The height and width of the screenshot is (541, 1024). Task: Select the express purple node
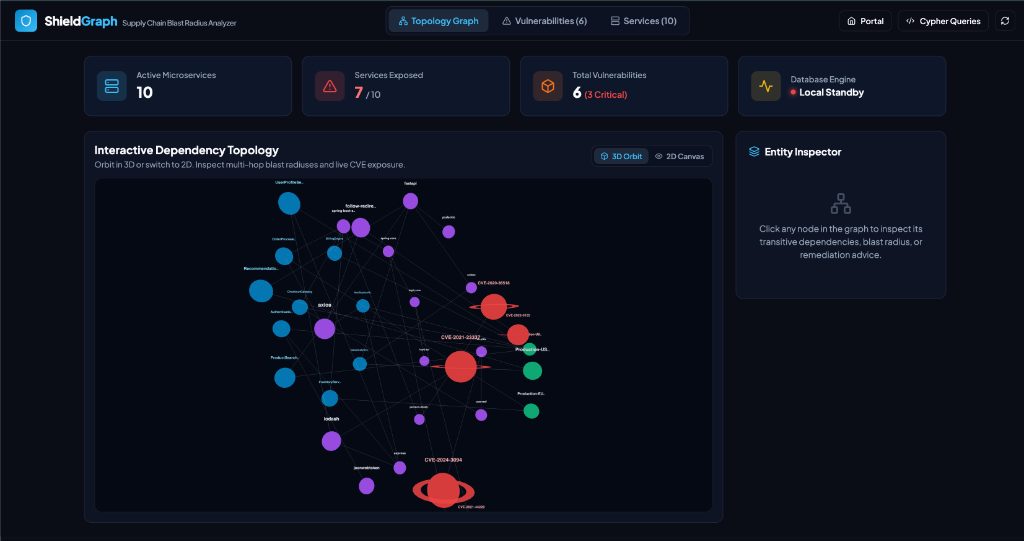pyautogui.click(x=400, y=468)
